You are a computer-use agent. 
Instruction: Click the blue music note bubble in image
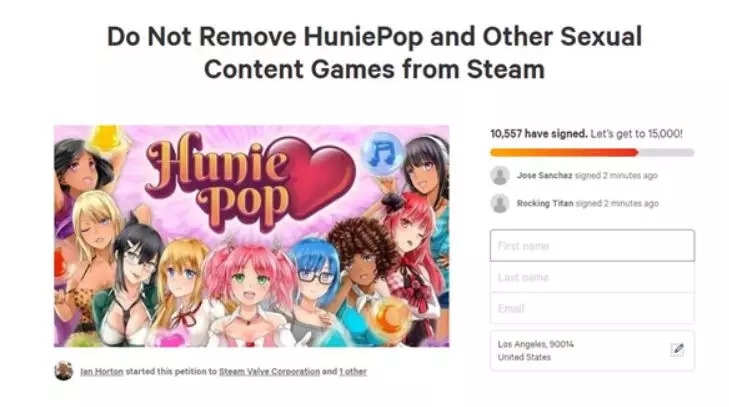point(382,154)
